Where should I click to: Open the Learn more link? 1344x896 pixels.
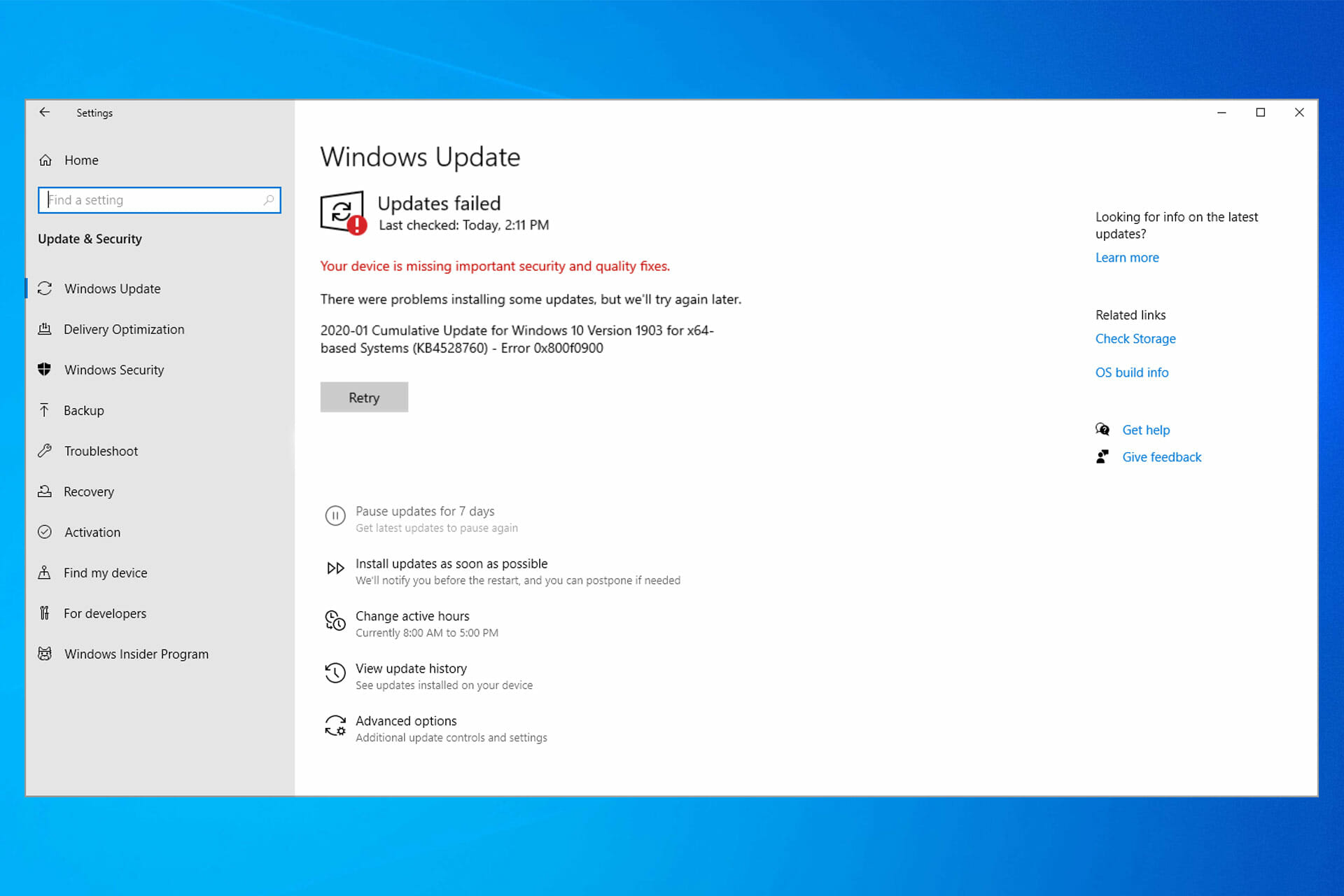(x=1127, y=258)
